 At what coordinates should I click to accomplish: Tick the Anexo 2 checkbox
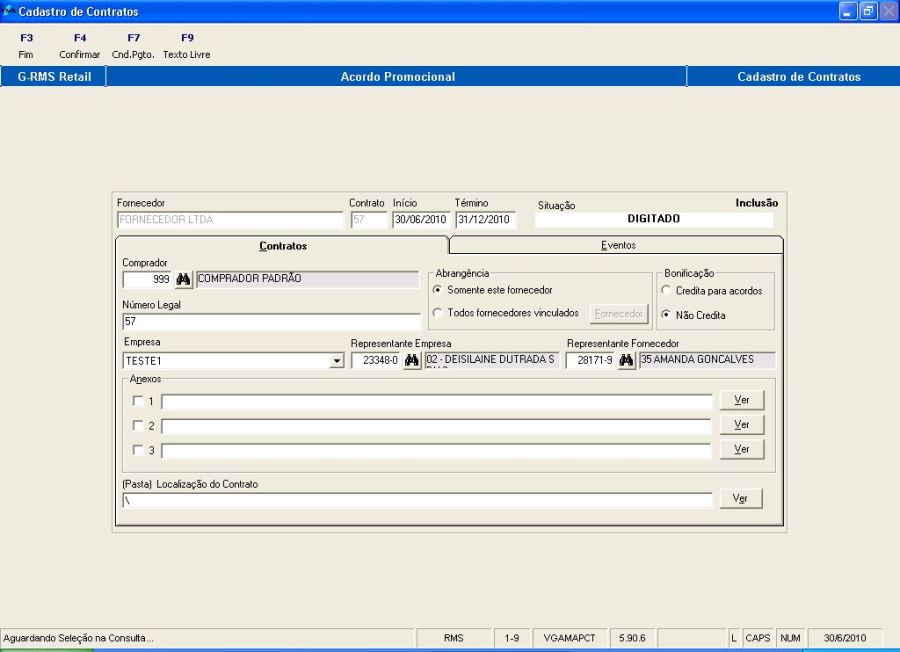pos(138,426)
